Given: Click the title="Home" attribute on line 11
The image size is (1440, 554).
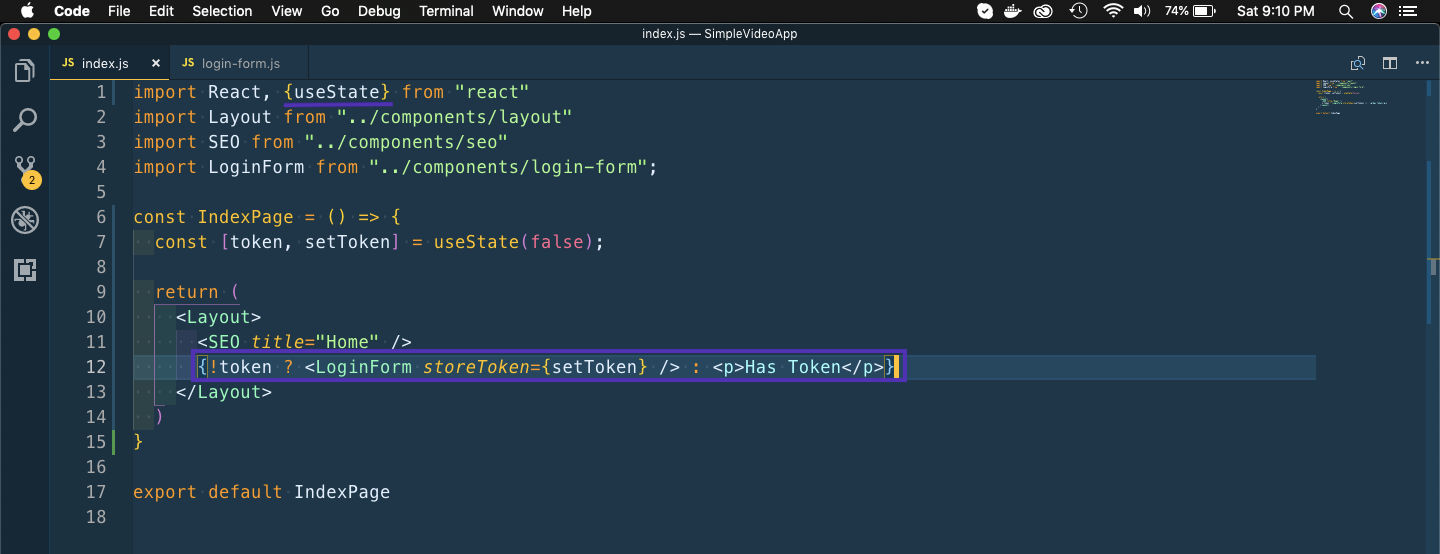Looking at the screenshot, I should (315, 342).
